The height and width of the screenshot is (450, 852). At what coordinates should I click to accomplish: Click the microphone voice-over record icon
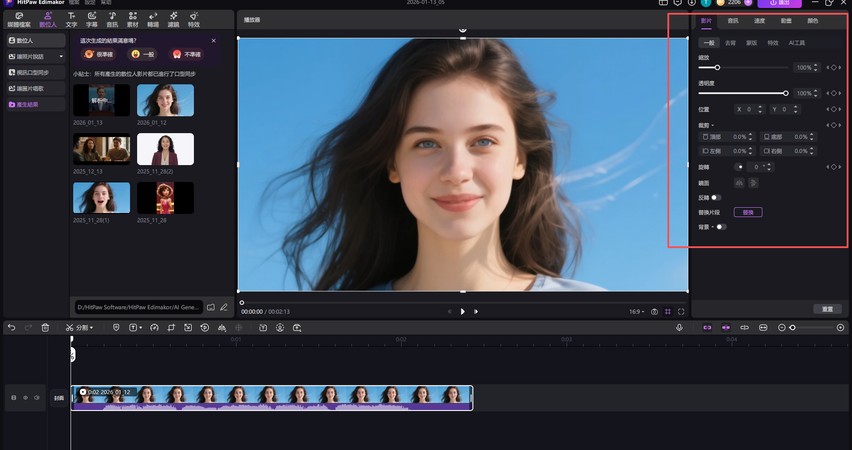pos(679,327)
